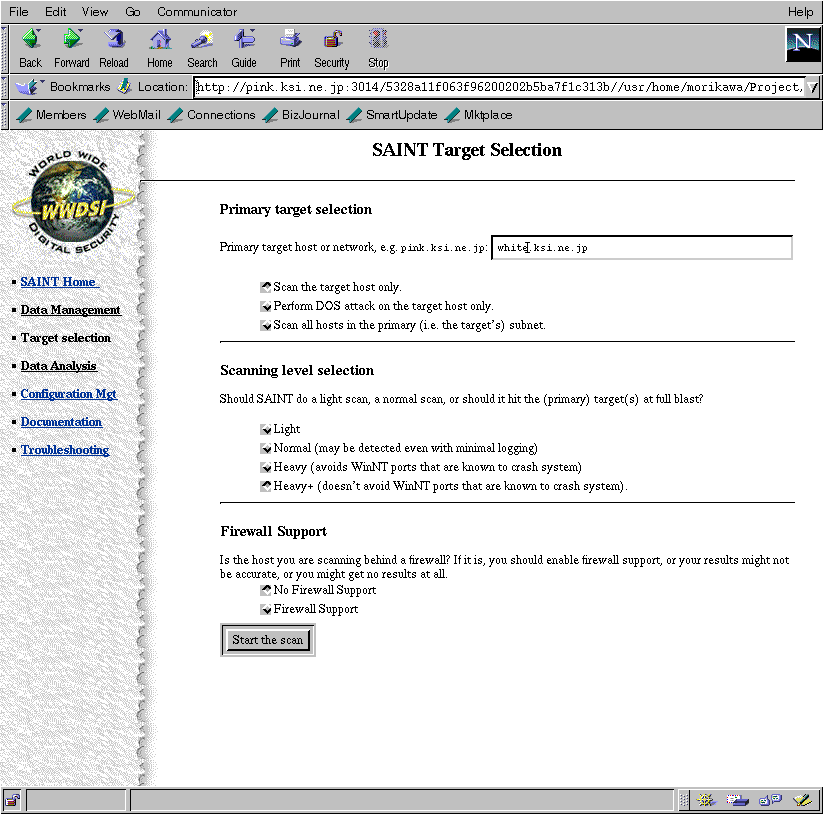Open the Members personal toolbar item
Viewport: 823px width, 814px height.
tap(51, 115)
